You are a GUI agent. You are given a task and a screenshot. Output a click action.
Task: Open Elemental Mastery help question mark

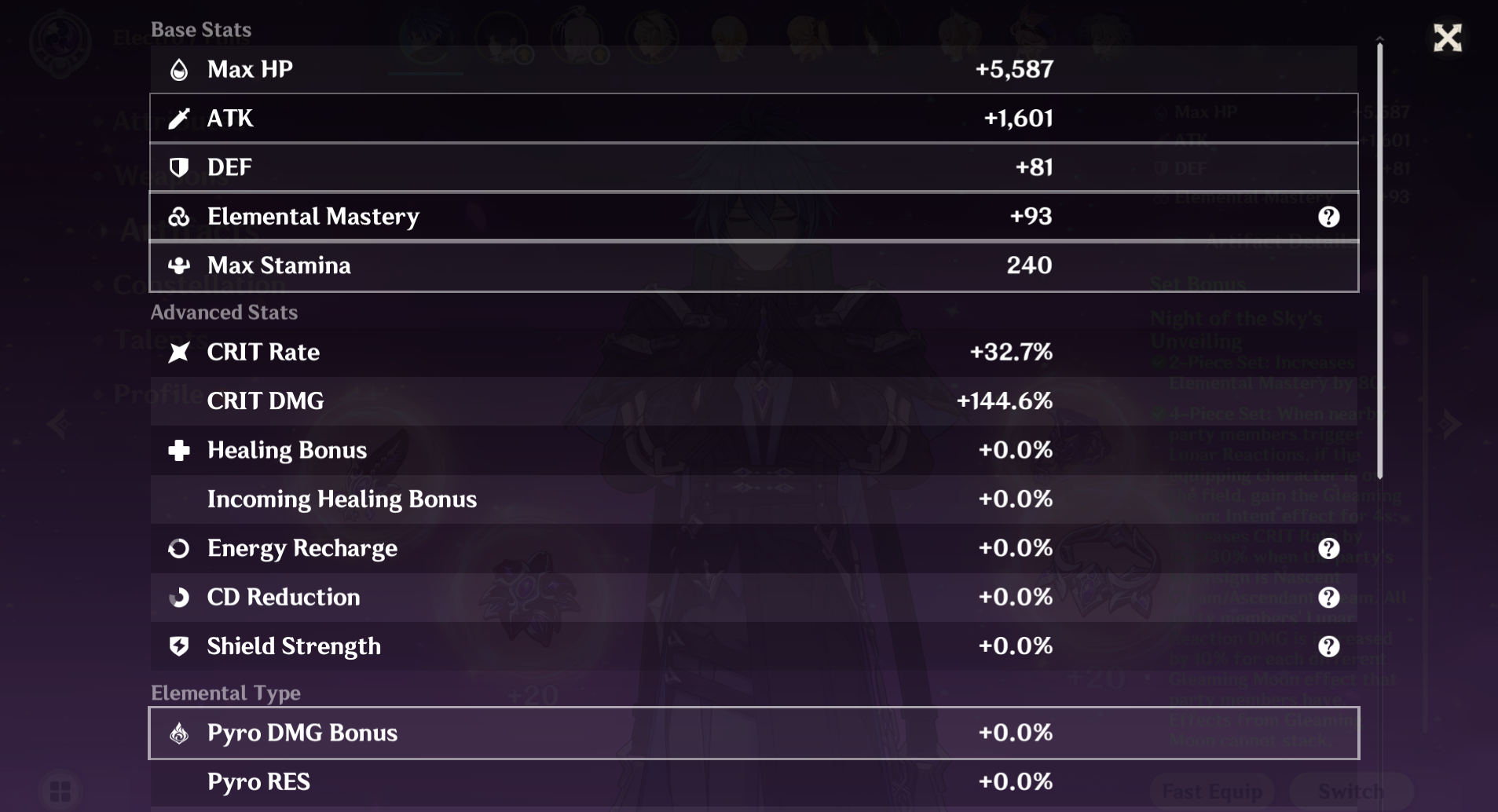coord(1328,217)
